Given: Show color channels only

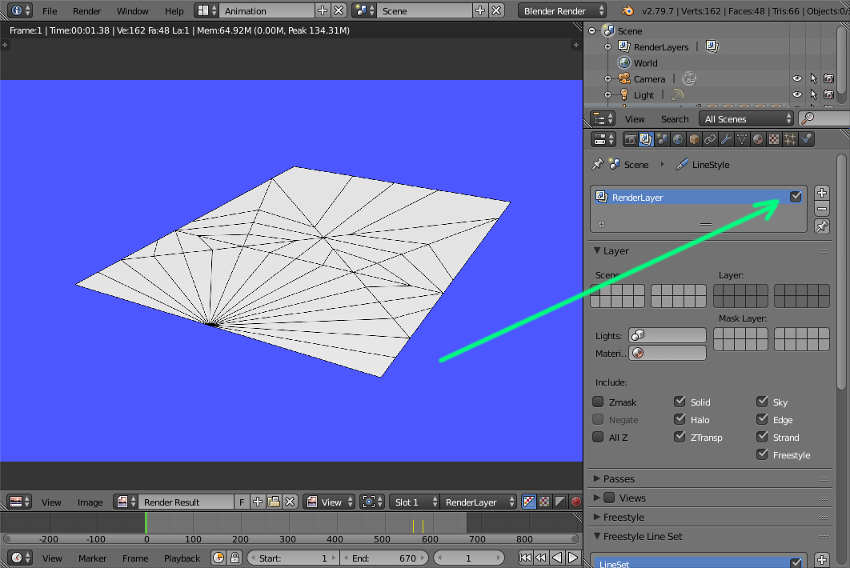Looking at the screenshot, I should (544, 502).
